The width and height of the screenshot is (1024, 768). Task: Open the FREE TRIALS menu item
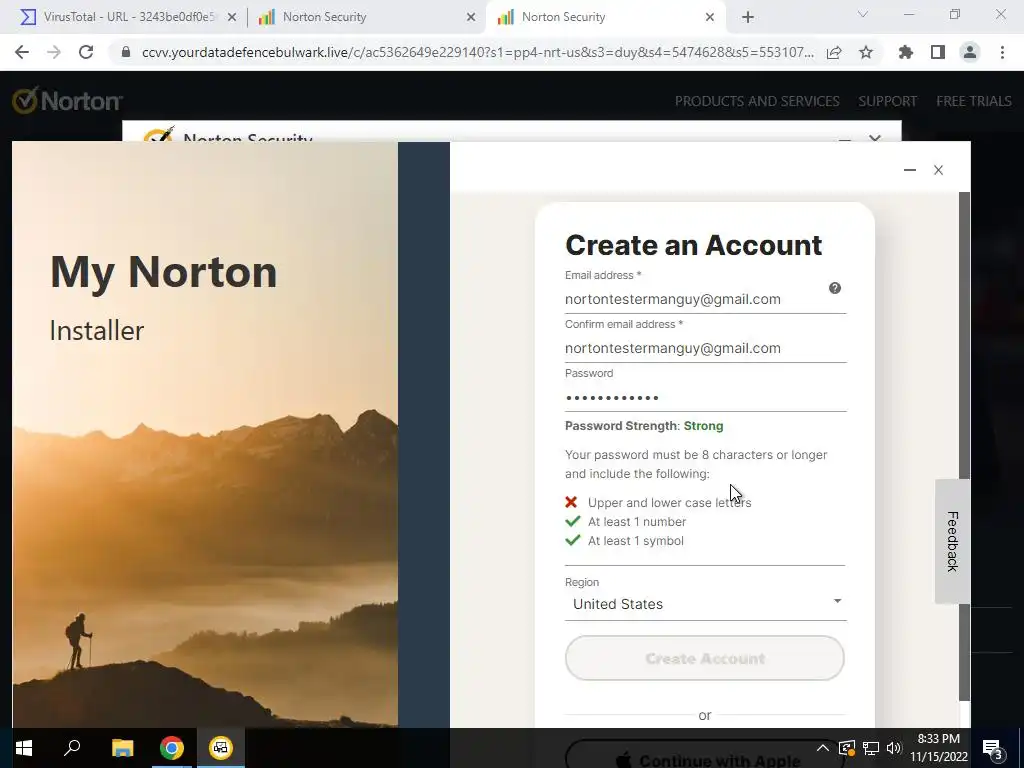point(974,101)
